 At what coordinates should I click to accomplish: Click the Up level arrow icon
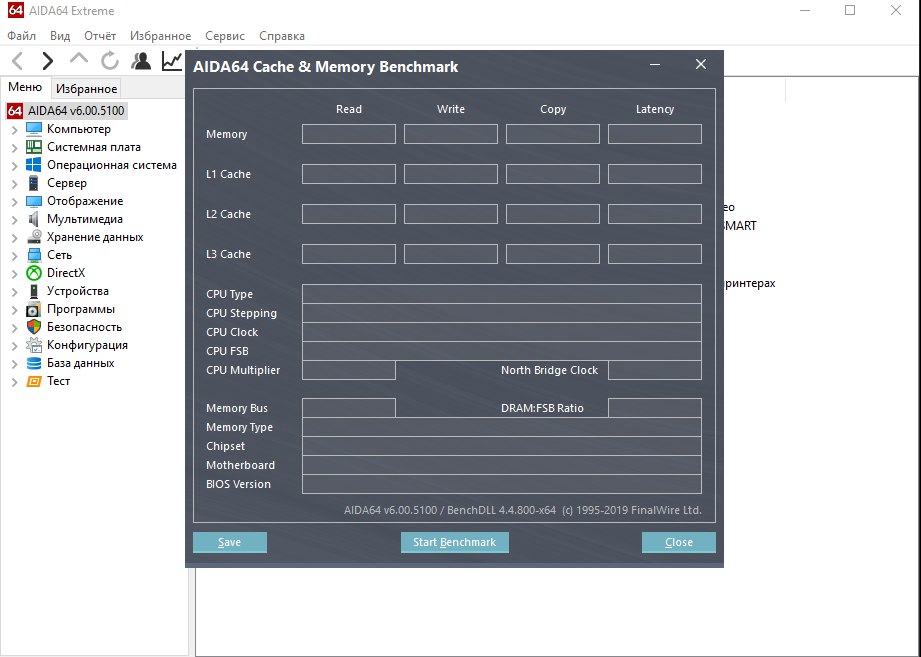(x=79, y=59)
